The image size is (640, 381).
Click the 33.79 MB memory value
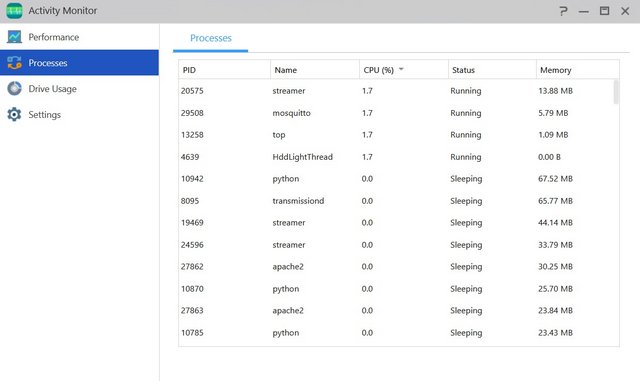[x=555, y=245]
